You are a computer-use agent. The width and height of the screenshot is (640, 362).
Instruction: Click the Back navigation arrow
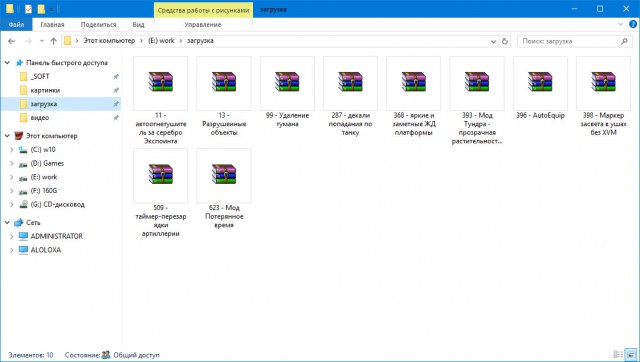tap(11, 41)
